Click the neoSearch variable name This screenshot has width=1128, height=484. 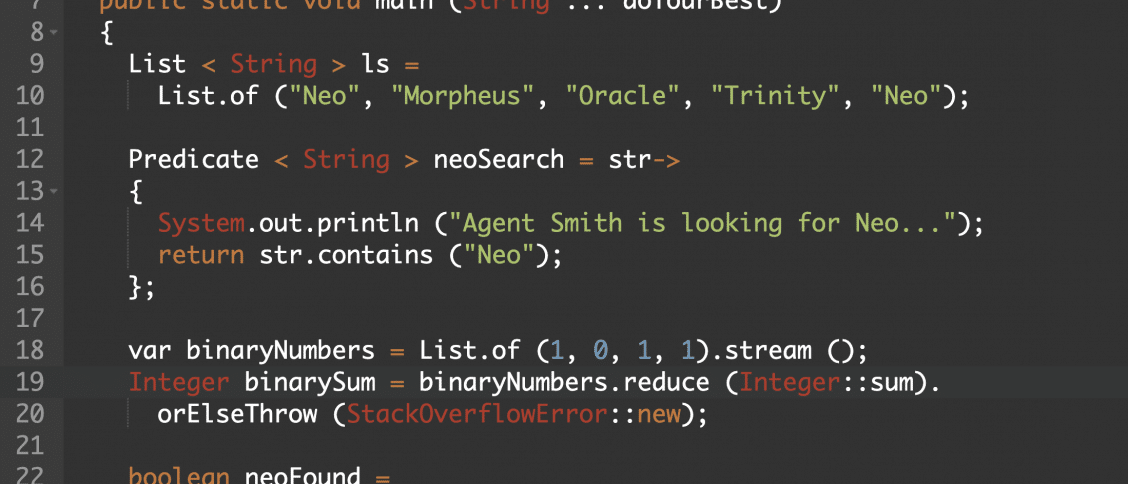(x=499, y=160)
